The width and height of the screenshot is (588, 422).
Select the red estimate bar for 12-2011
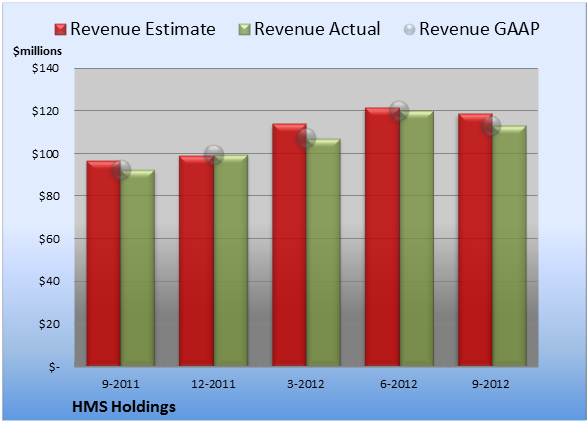[x=196, y=261]
